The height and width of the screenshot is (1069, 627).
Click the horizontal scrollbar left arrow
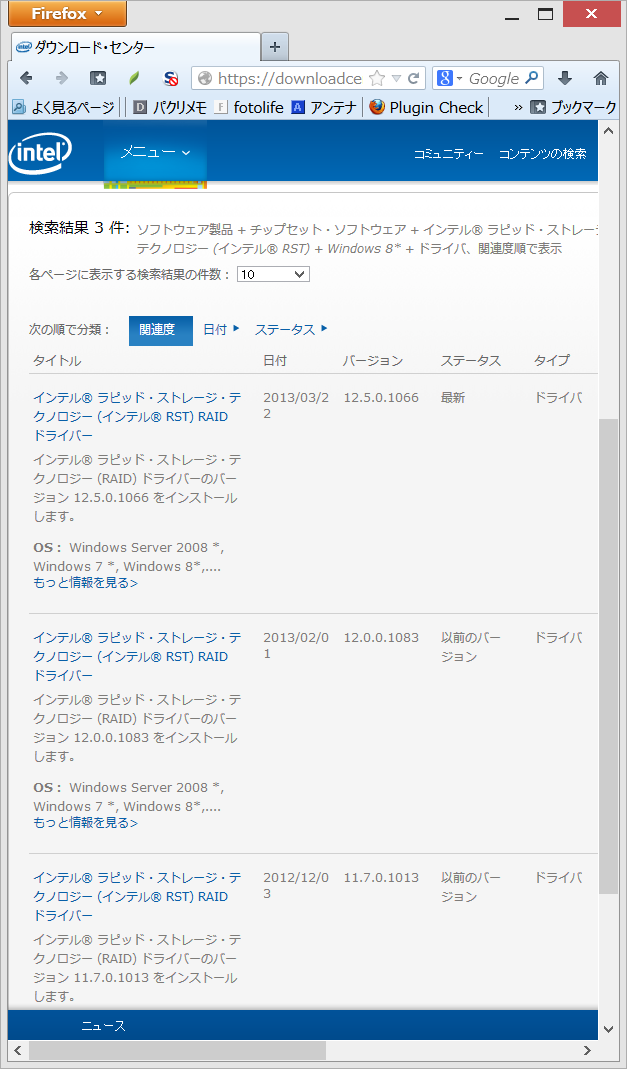pos(18,1049)
